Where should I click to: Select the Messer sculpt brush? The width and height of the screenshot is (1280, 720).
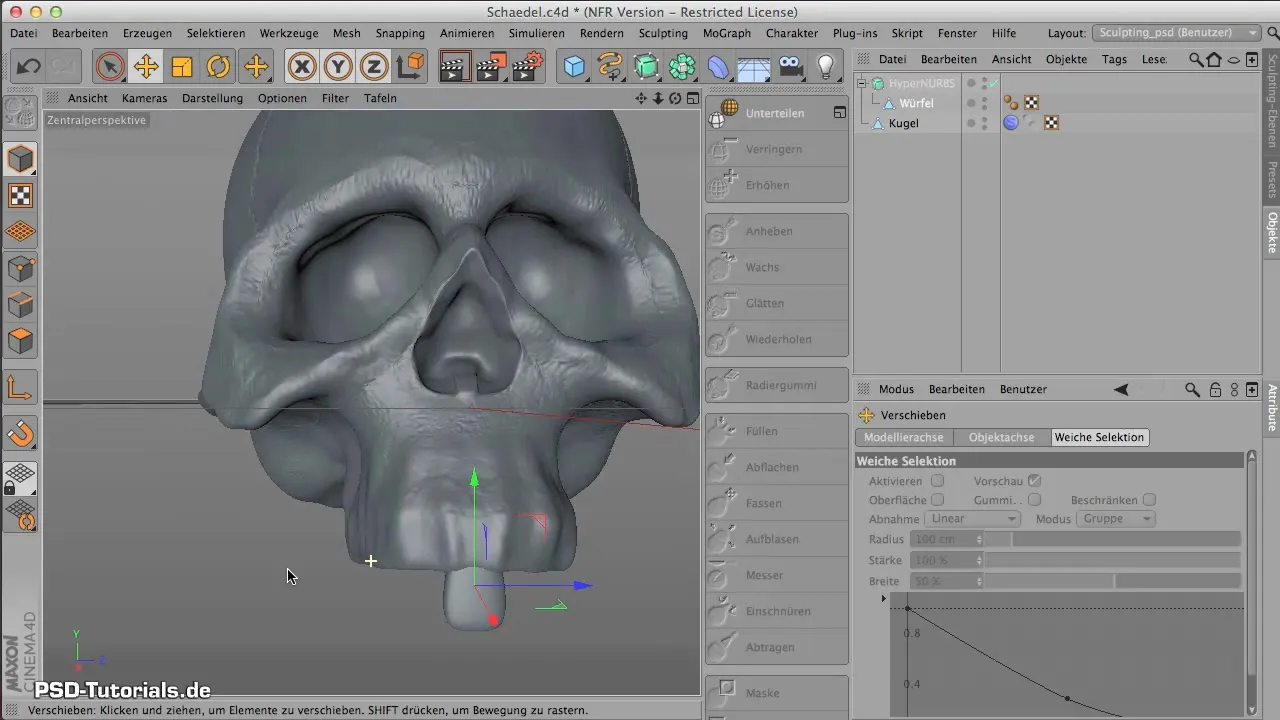777,575
